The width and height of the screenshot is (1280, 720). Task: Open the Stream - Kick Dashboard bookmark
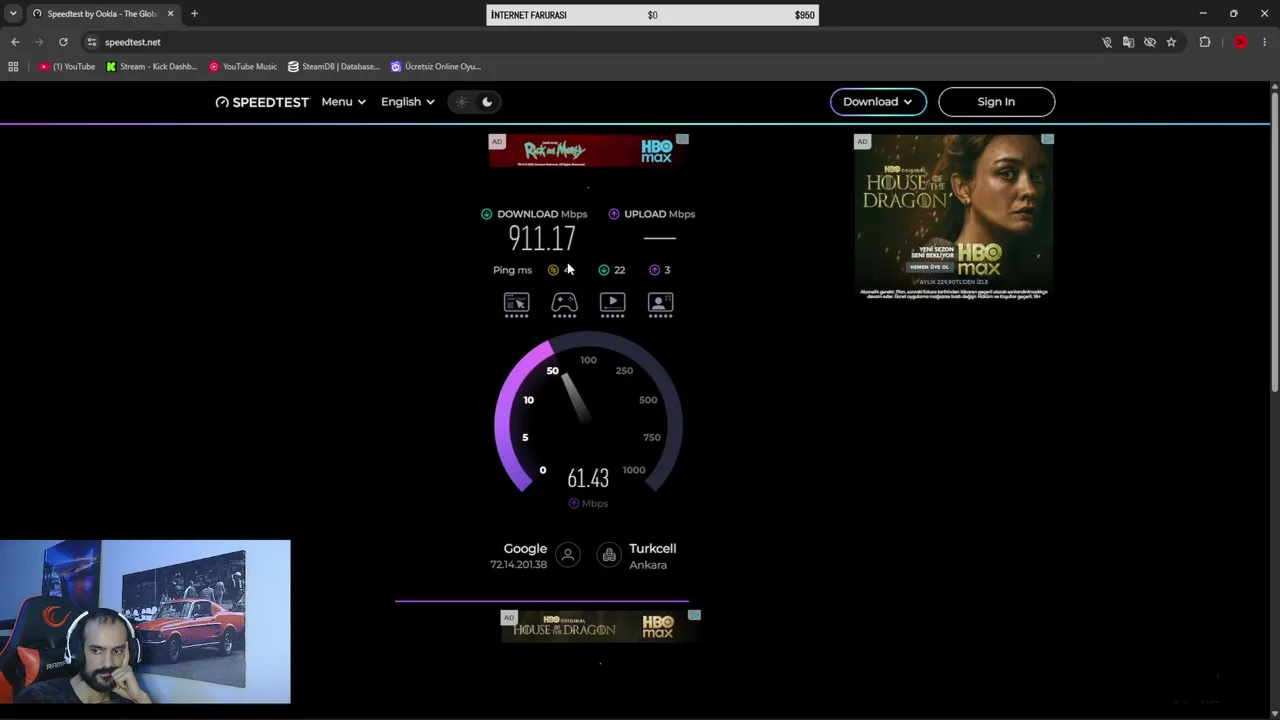point(152,67)
